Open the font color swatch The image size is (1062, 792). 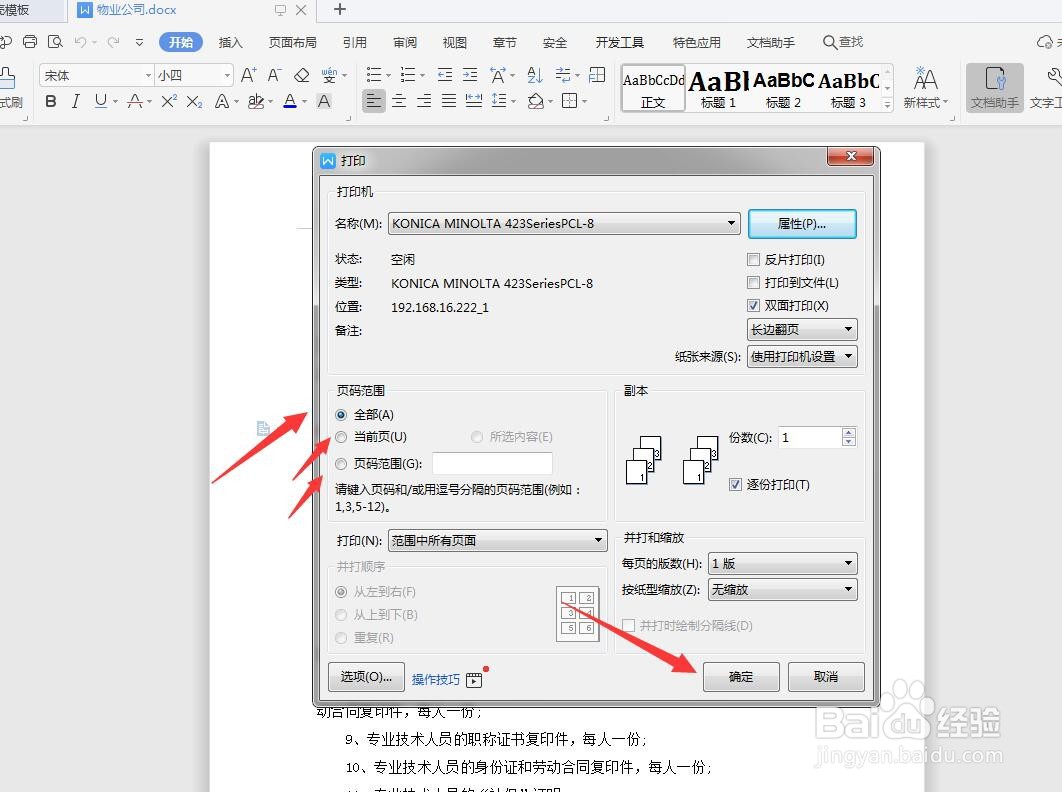point(289,101)
